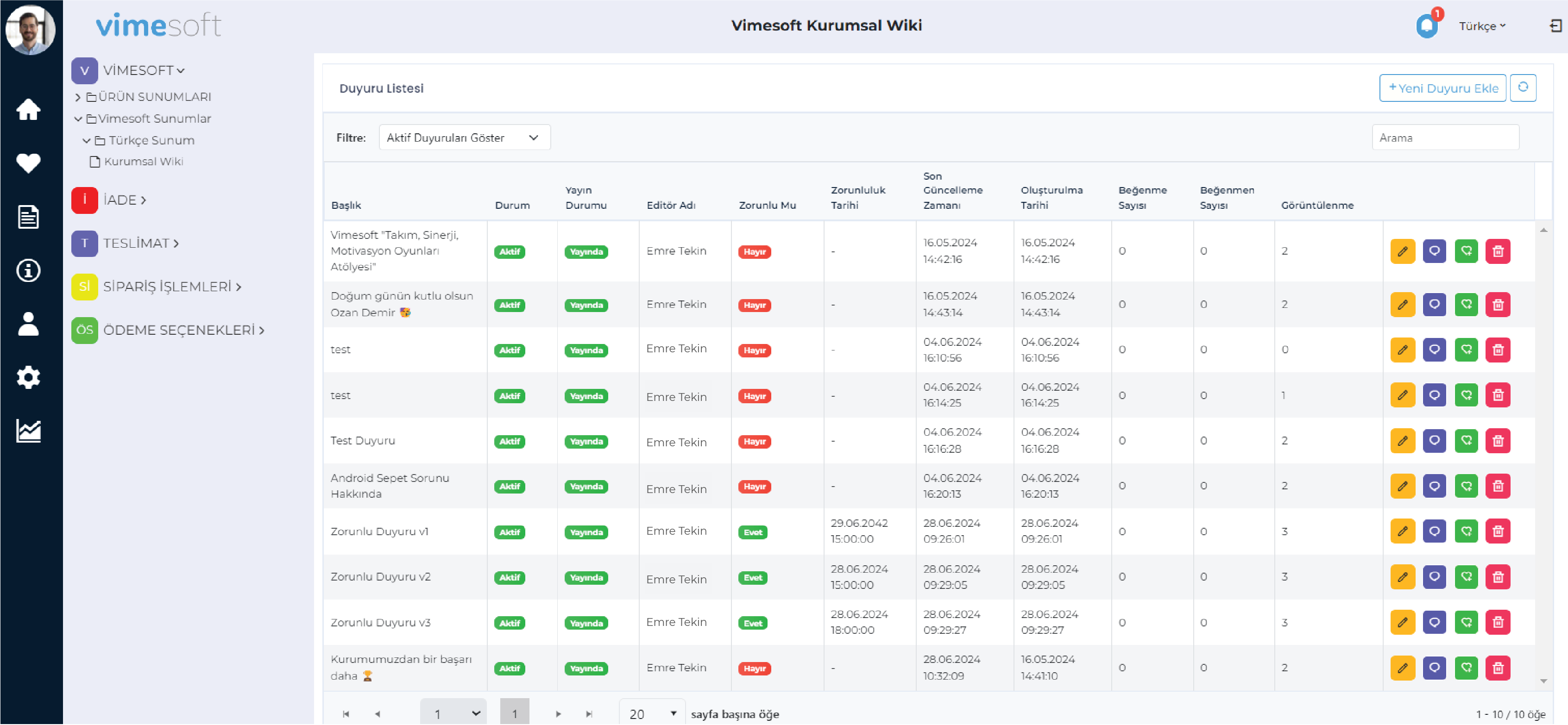Sort by the Durum column header
Viewport: 1568px width, 725px height.
click(512, 206)
